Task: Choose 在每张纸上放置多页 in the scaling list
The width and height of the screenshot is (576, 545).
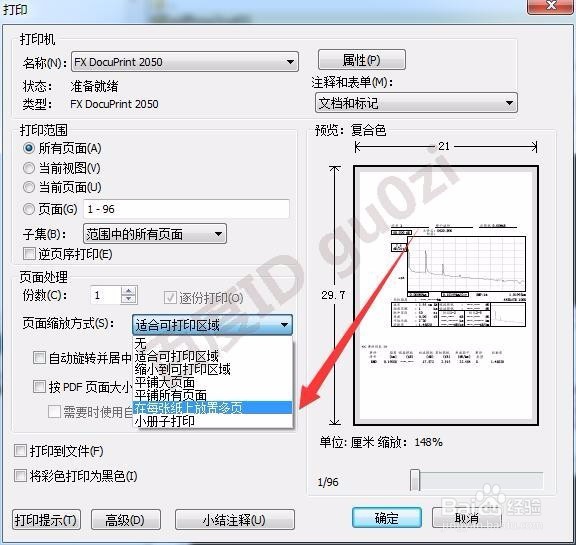Action: (x=212, y=408)
